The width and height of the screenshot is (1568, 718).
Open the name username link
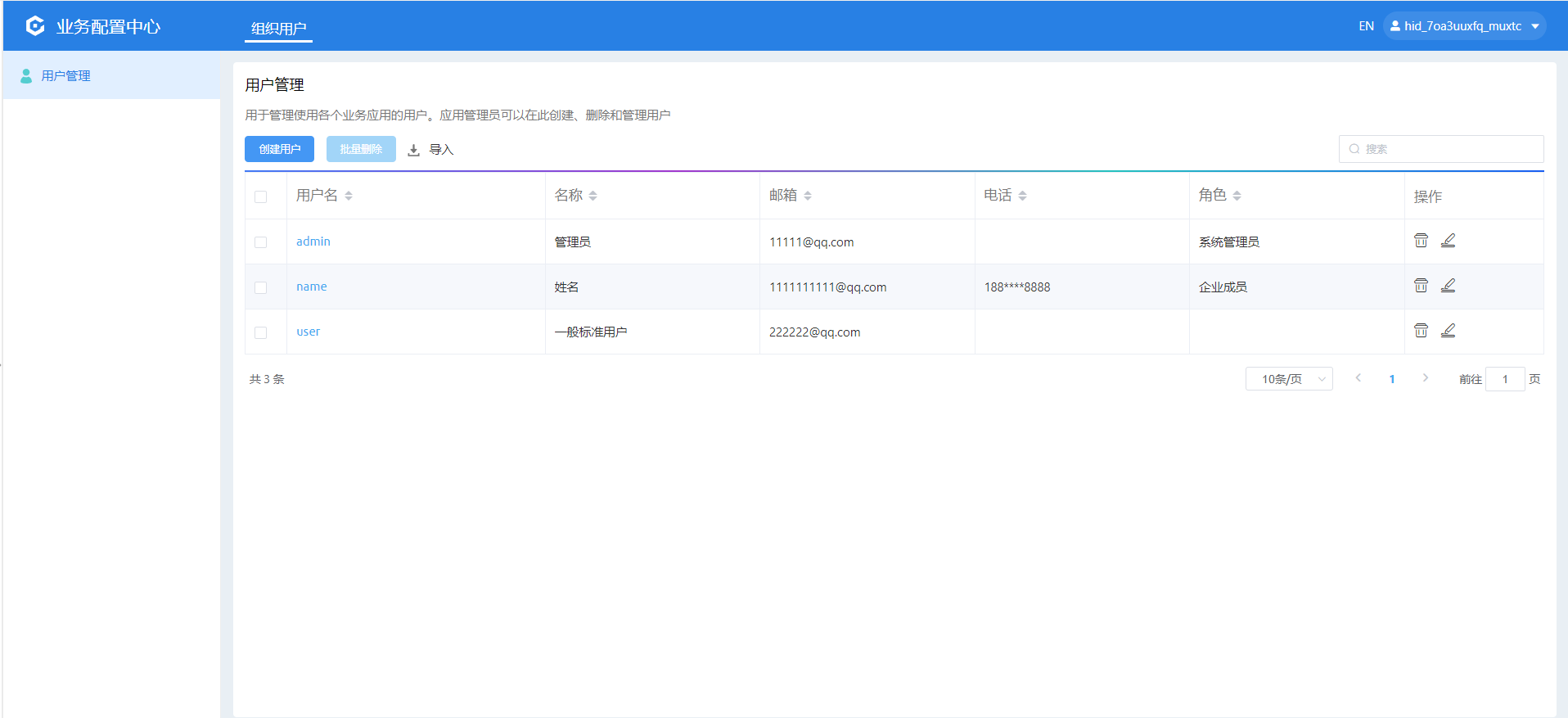(312, 287)
